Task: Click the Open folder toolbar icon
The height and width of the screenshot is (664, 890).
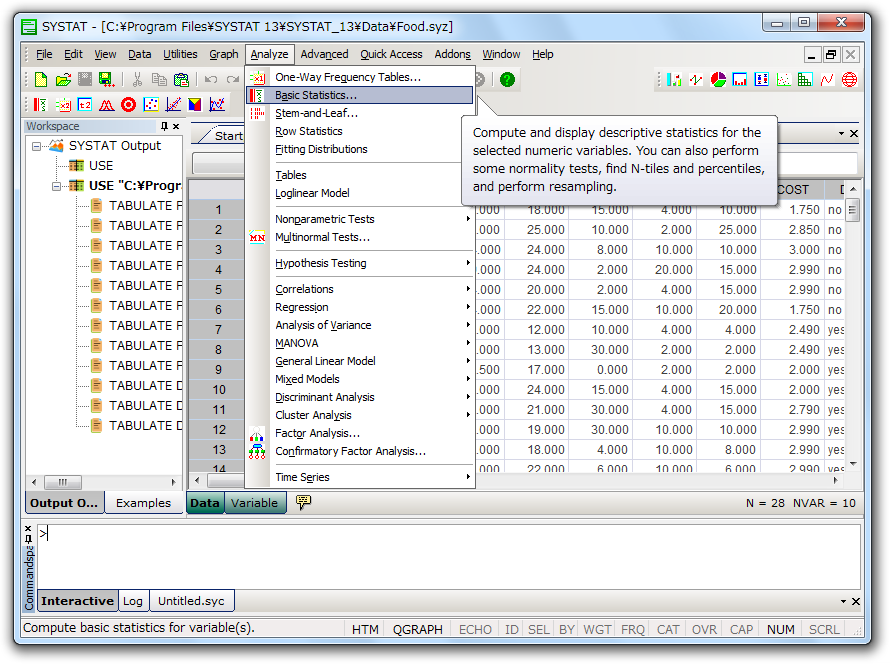Action: pos(63,79)
